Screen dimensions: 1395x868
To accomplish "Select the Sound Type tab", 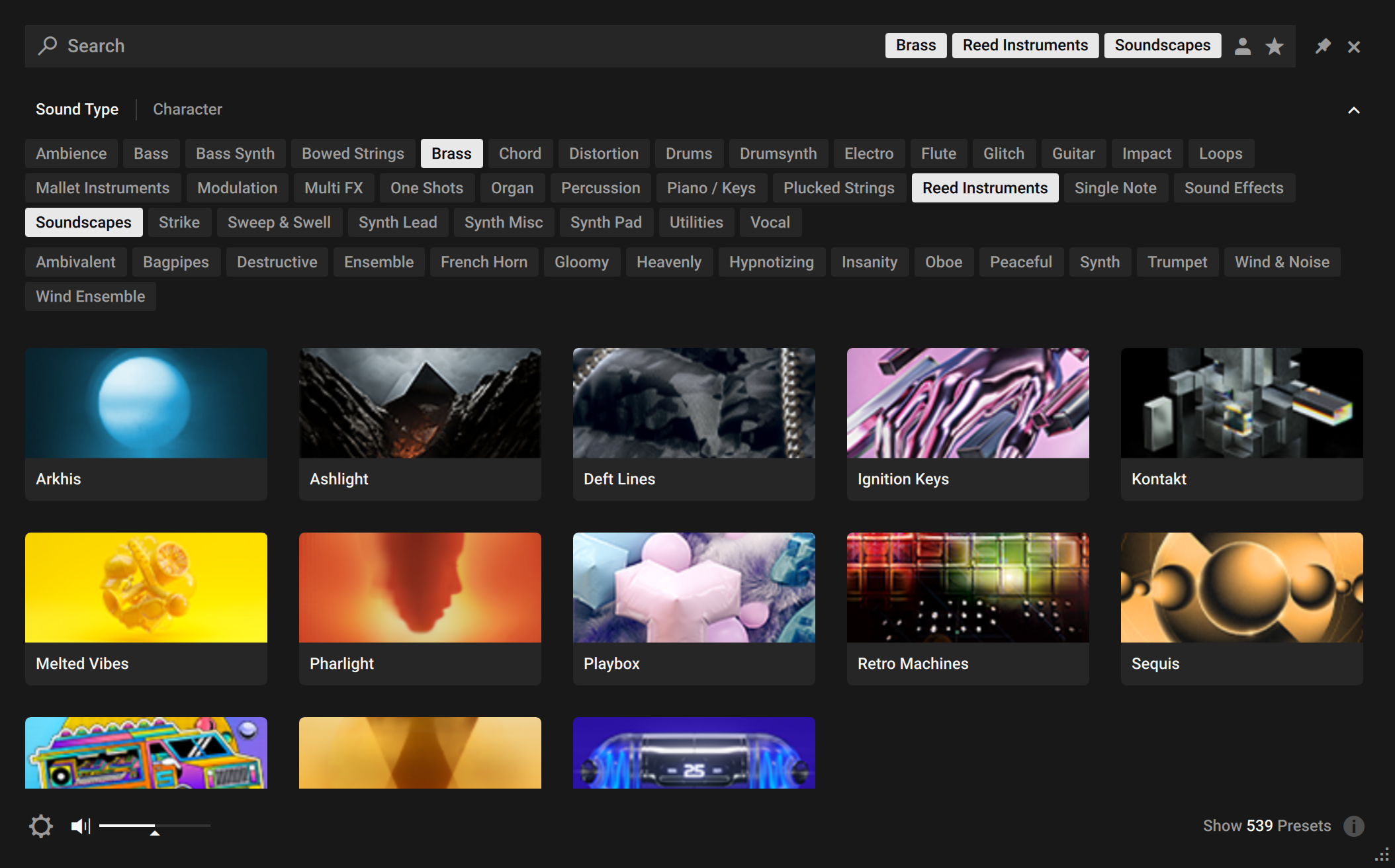I will pyautogui.click(x=77, y=108).
